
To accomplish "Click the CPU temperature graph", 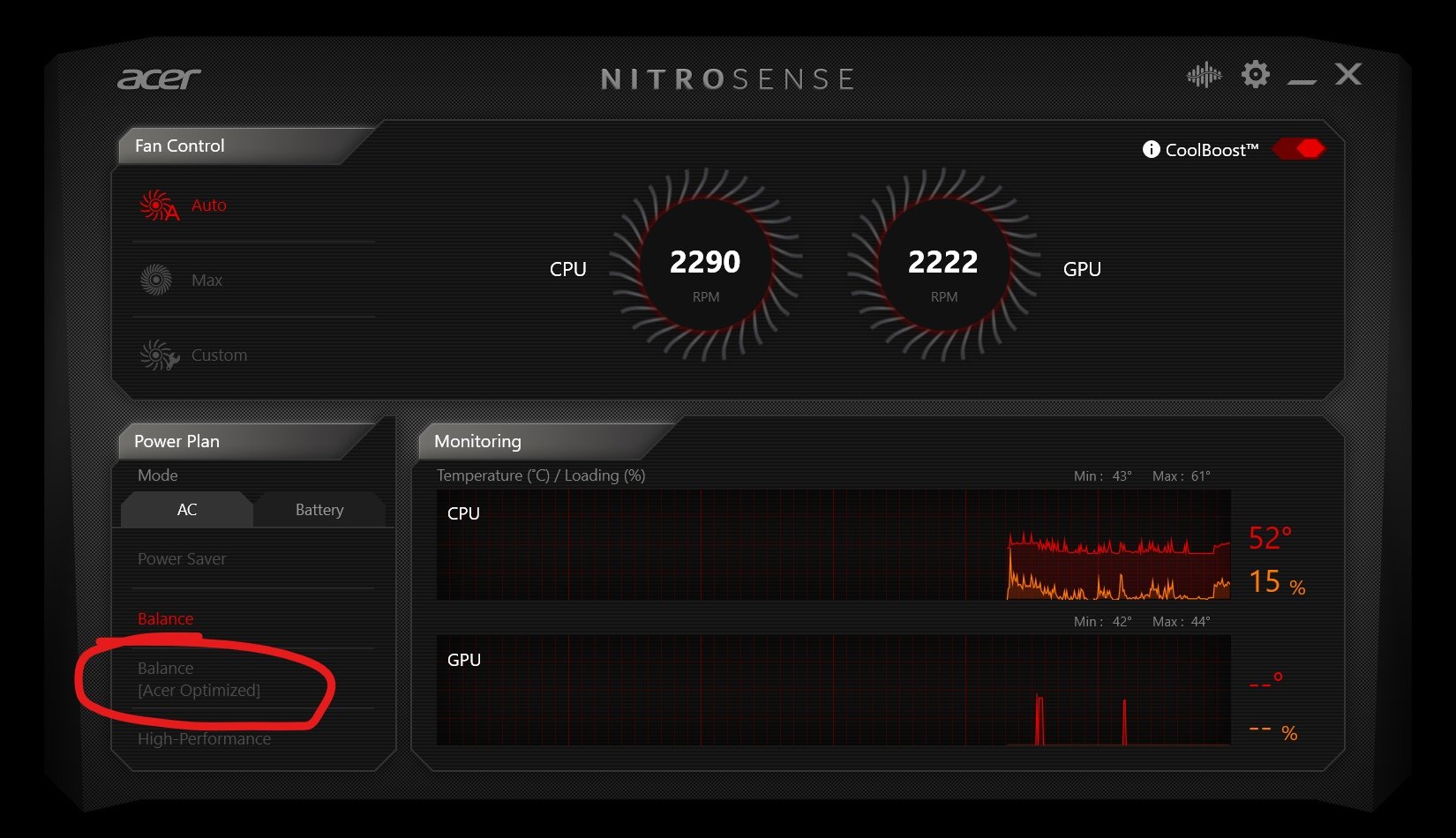I will click(x=833, y=545).
